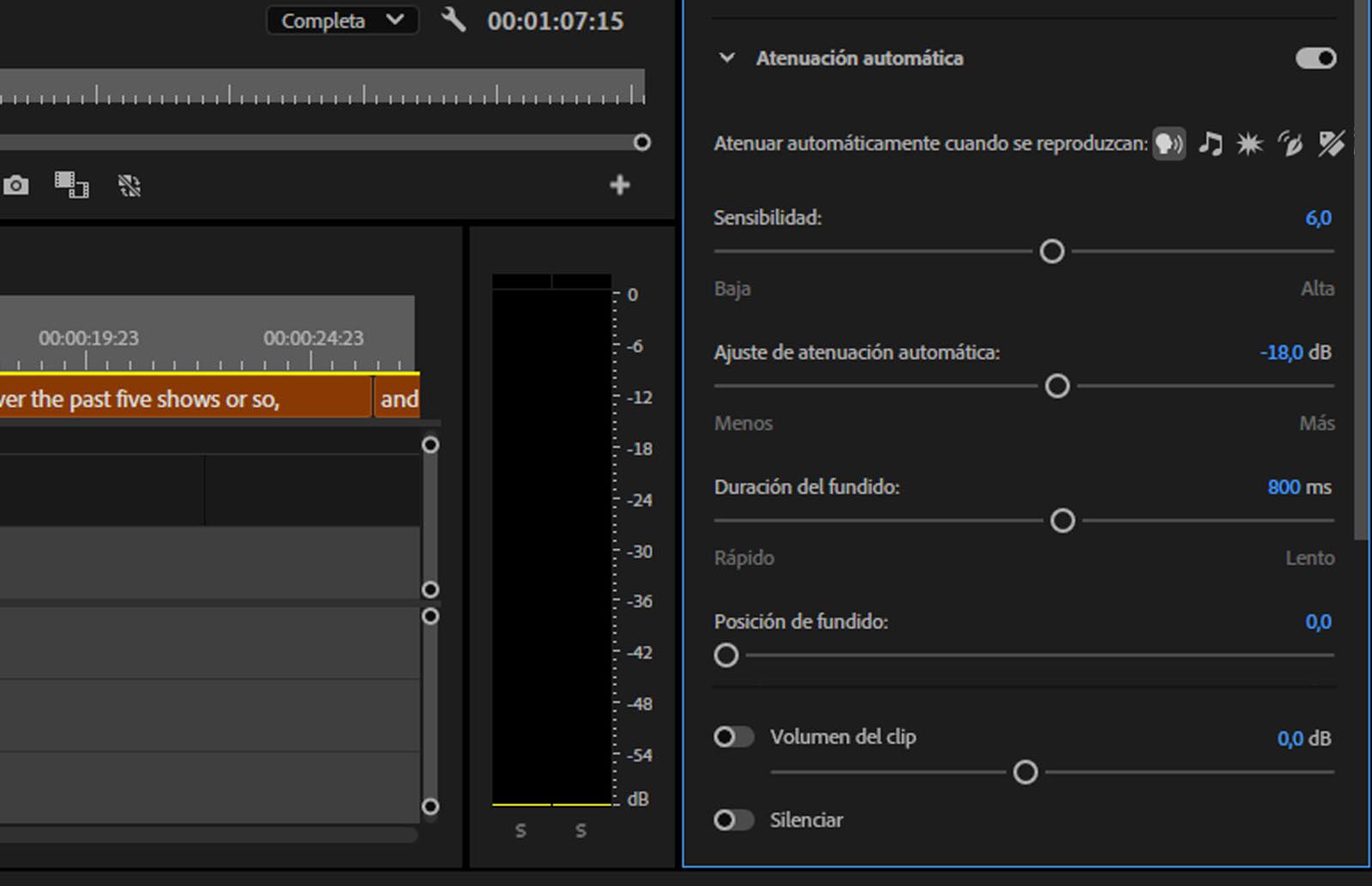The image size is (1372, 886).
Task: Select the caption clip starting with 'and'
Action: click(x=397, y=399)
